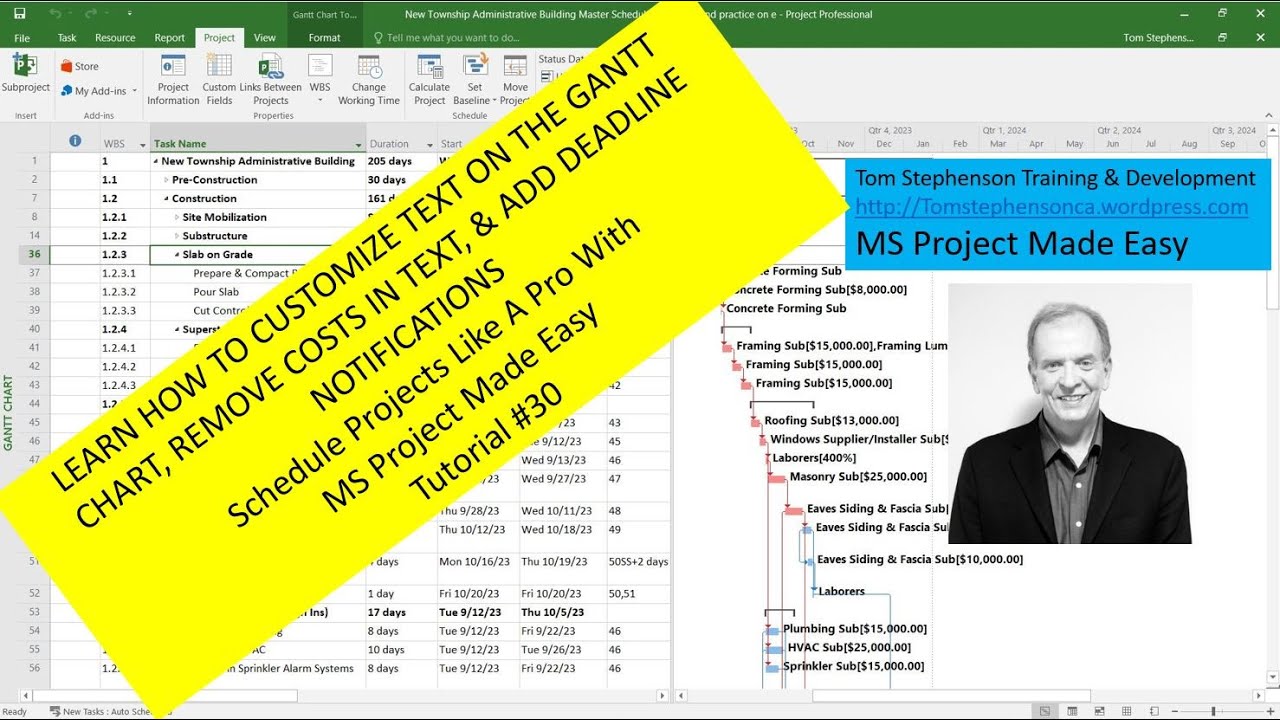The height and width of the screenshot is (720, 1280).
Task: Insert a Subproject from the ribbon
Action: pyautogui.click(x=25, y=74)
